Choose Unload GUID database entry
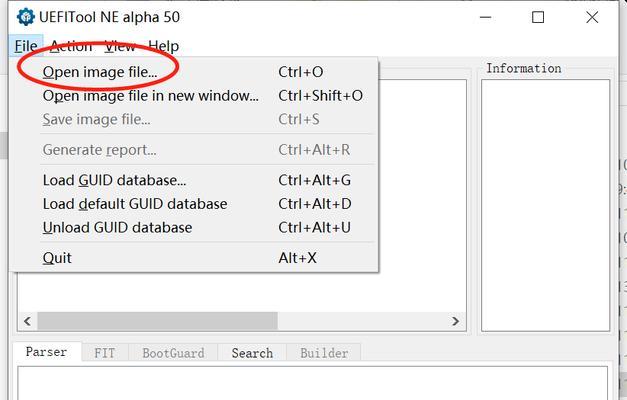The width and height of the screenshot is (627, 400). (117, 228)
